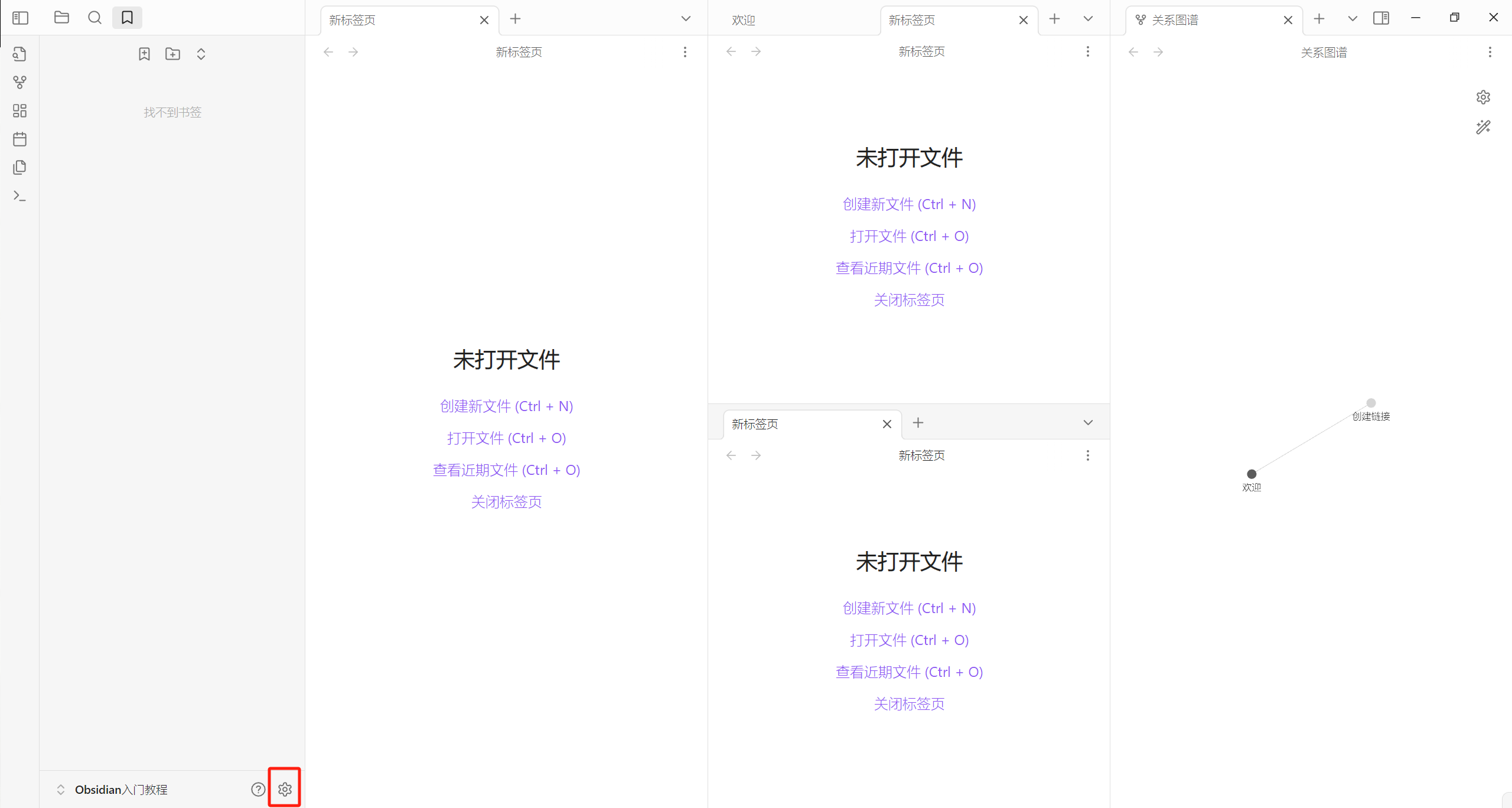Screen dimensions: 1512x808
Task: Open today's daily note calendar icon
Action: click(19, 139)
